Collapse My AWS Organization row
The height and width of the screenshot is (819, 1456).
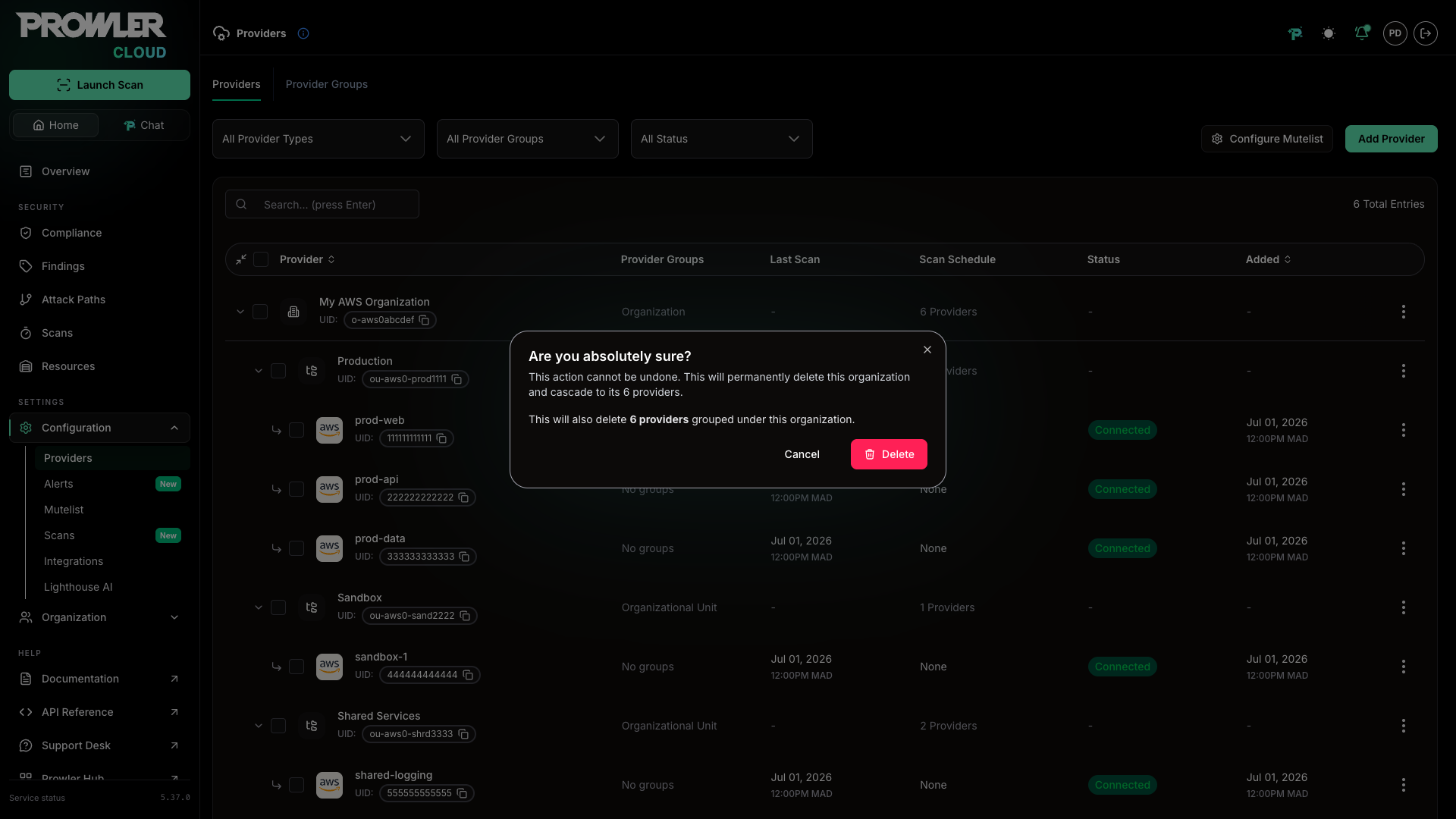tap(240, 312)
